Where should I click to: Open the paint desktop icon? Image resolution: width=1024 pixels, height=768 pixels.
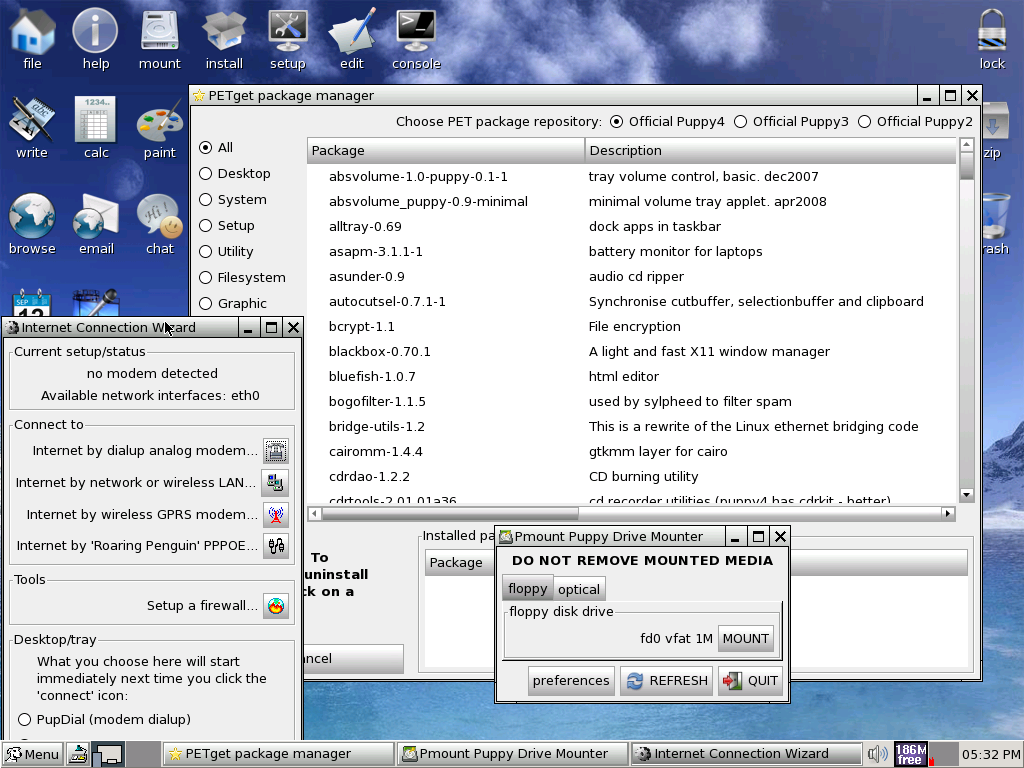click(x=159, y=127)
